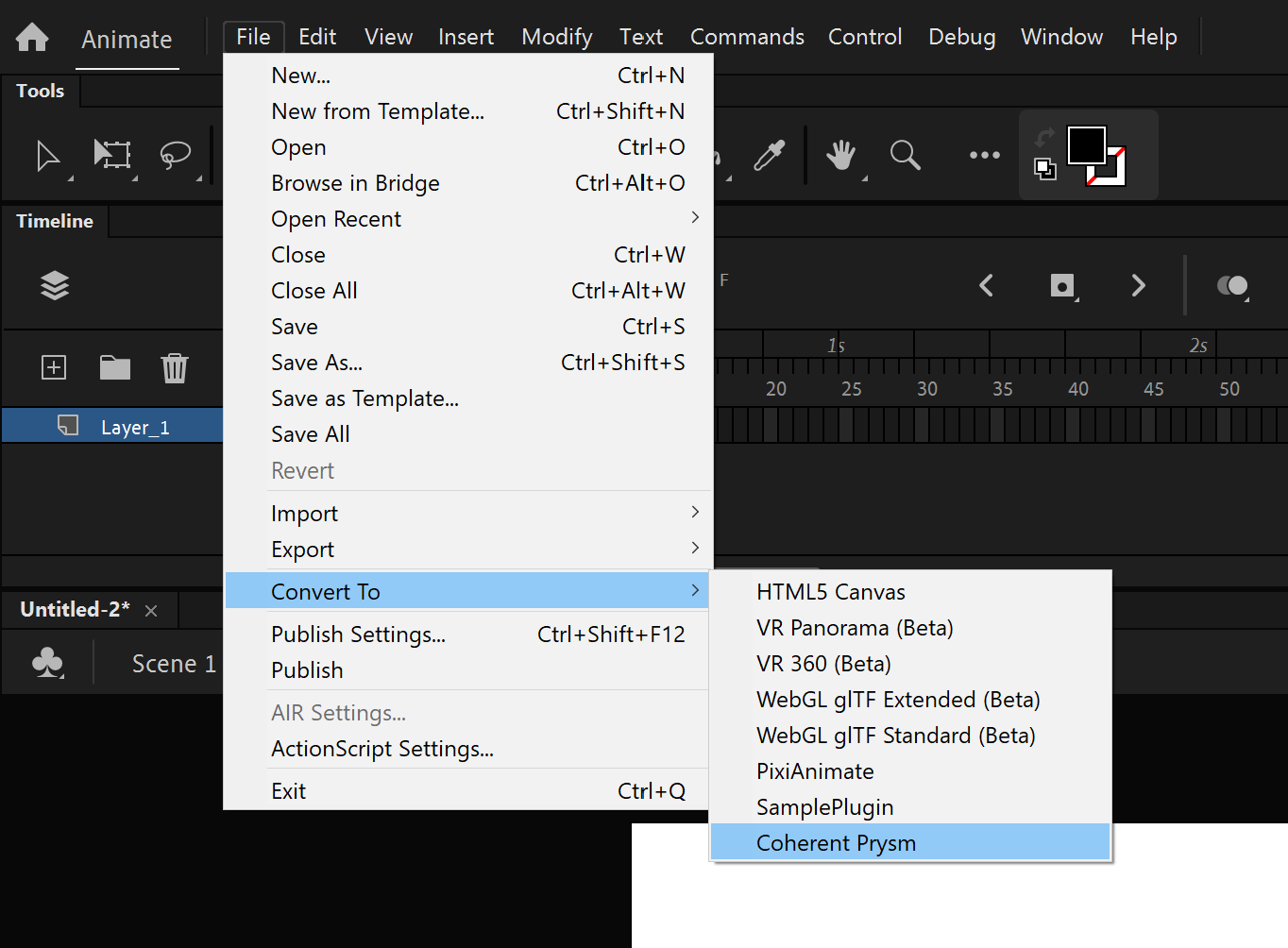Select the Zoom magnifier tool
The width and height of the screenshot is (1288, 948).
coord(905,155)
